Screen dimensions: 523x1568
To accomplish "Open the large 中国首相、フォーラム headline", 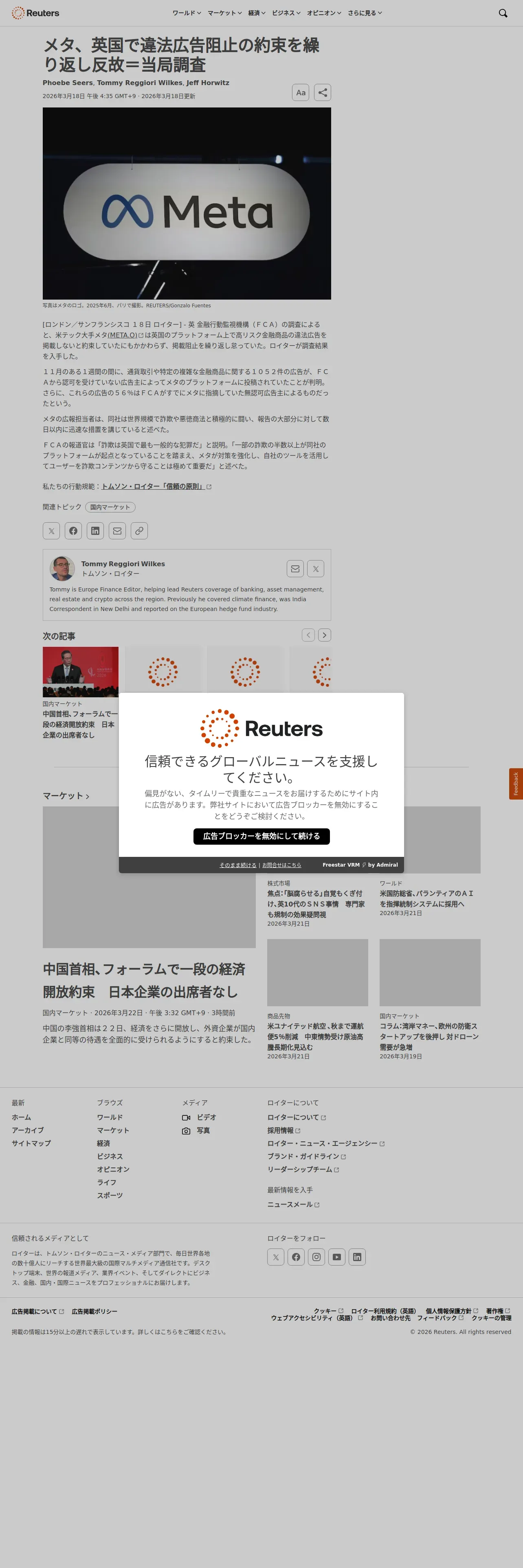I will 144,980.
